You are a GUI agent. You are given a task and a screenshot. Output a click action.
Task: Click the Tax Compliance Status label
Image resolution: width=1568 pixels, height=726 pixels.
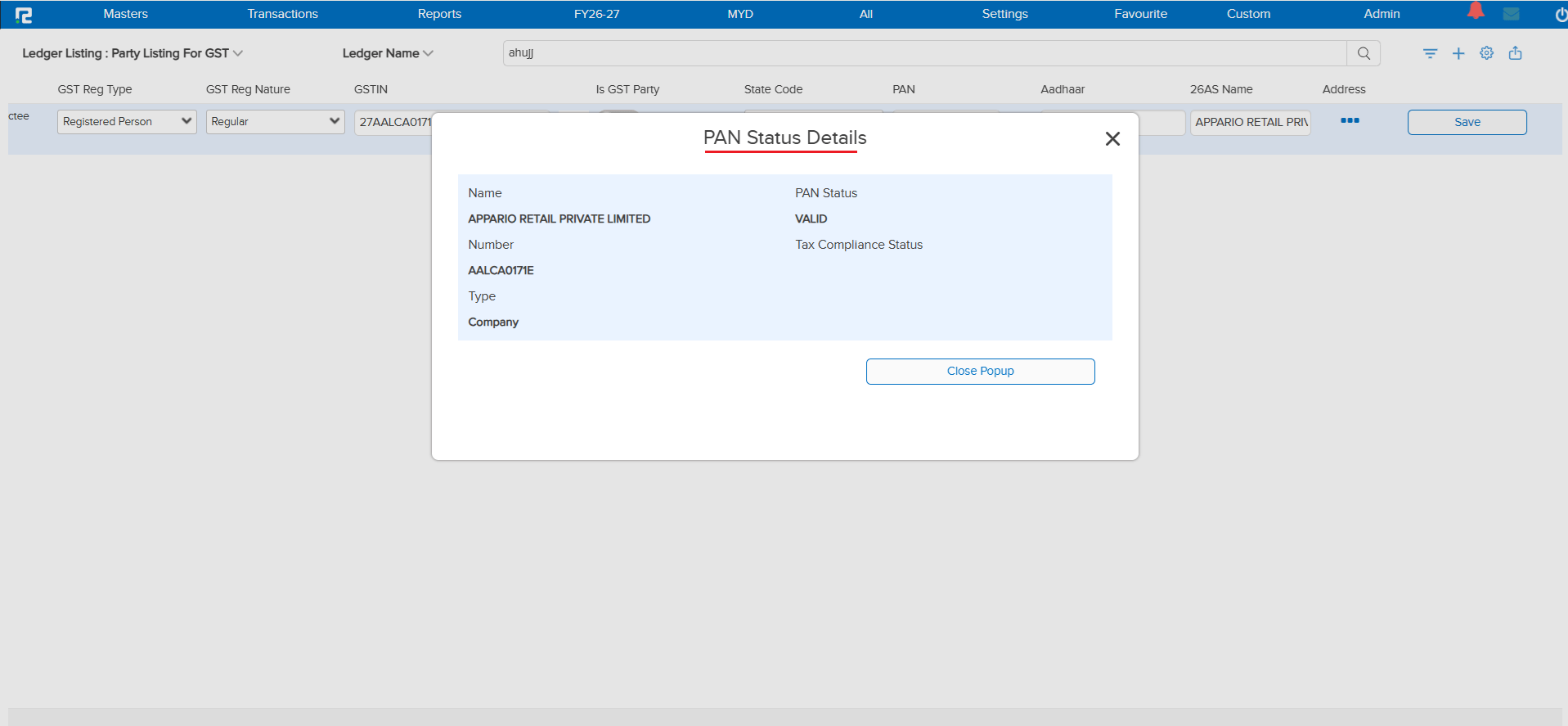click(858, 245)
